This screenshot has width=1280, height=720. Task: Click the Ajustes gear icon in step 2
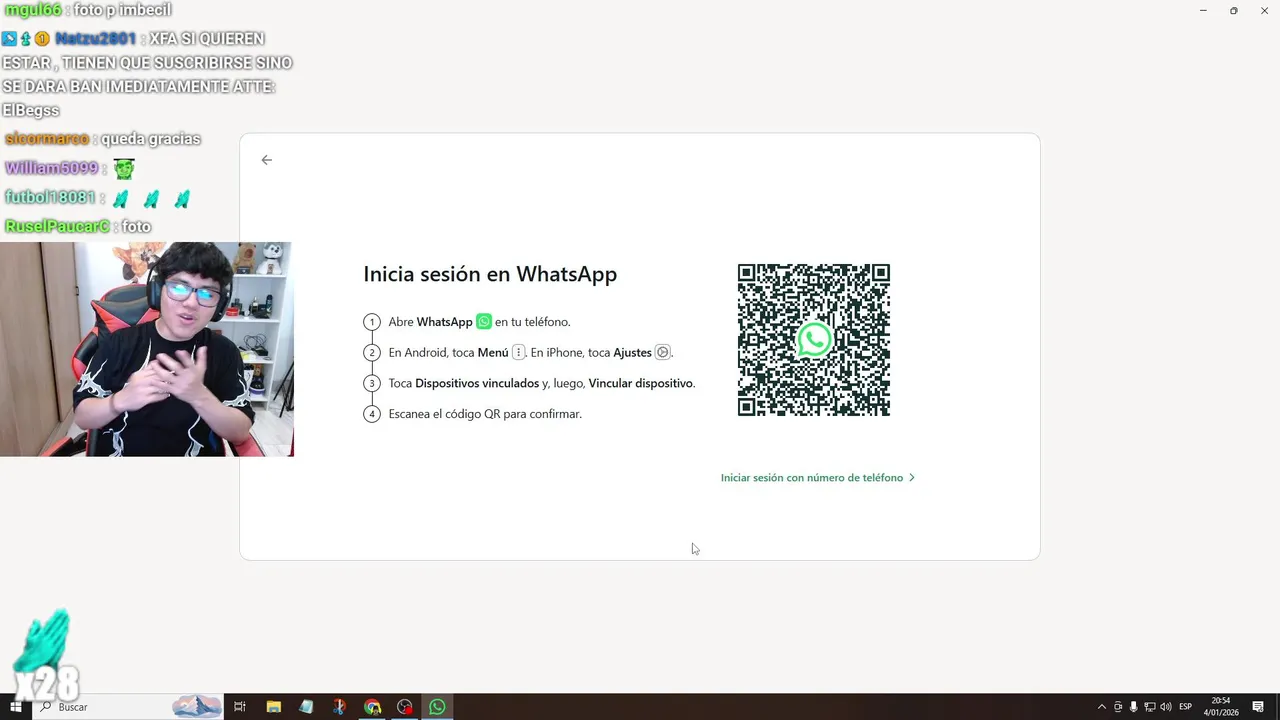pos(662,352)
